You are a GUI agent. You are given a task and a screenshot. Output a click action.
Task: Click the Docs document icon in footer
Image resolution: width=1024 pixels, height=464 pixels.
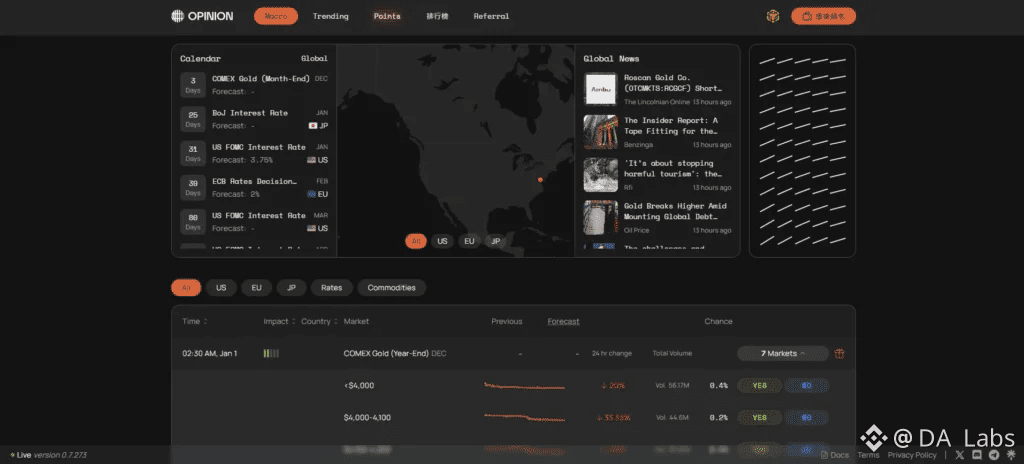[x=824, y=455]
